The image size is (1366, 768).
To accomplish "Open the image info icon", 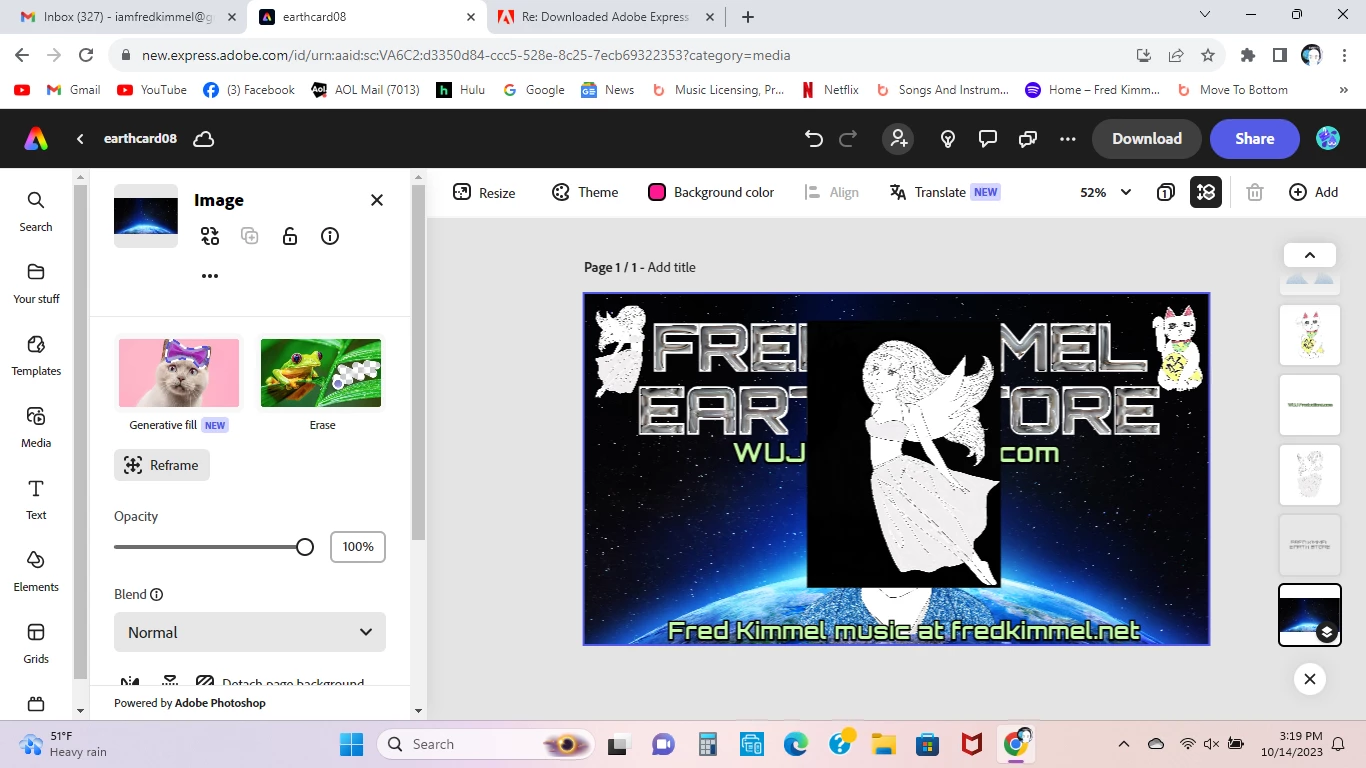I will (x=330, y=236).
